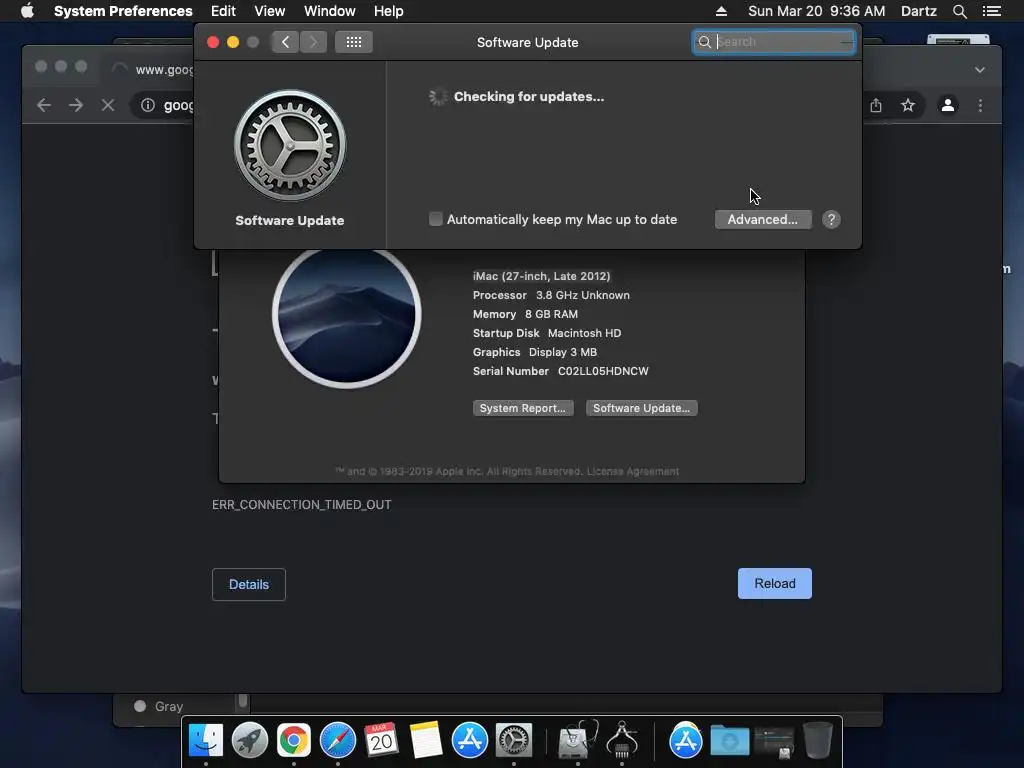Click Memory 8 GB RAM line
The image size is (1024, 768).
pyautogui.click(x=525, y=314)
